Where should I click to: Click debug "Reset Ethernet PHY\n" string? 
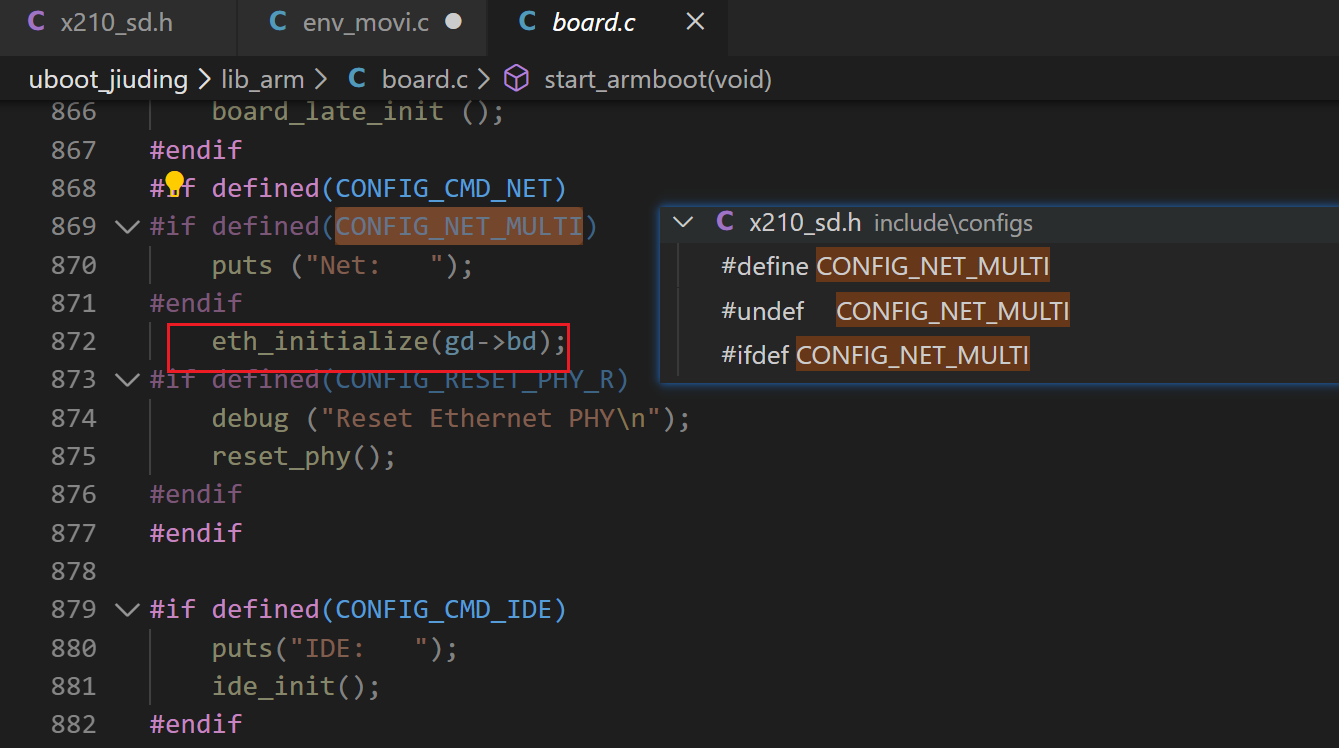pos(489,418)
